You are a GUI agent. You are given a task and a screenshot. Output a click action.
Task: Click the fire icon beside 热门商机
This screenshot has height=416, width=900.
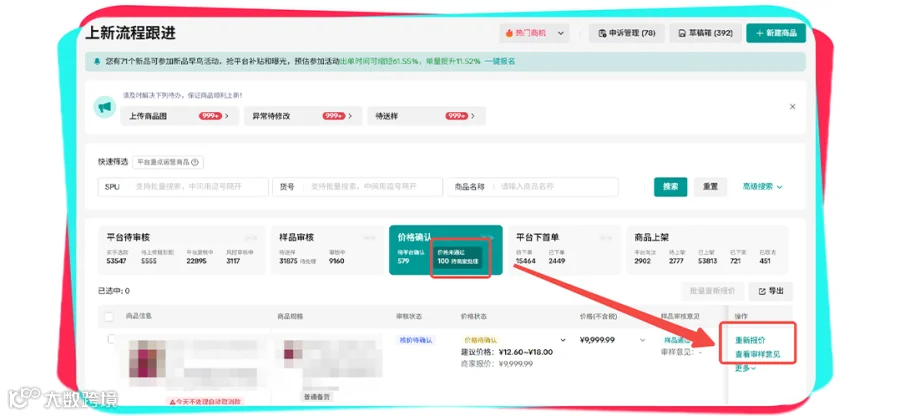(x=509, y=33)
